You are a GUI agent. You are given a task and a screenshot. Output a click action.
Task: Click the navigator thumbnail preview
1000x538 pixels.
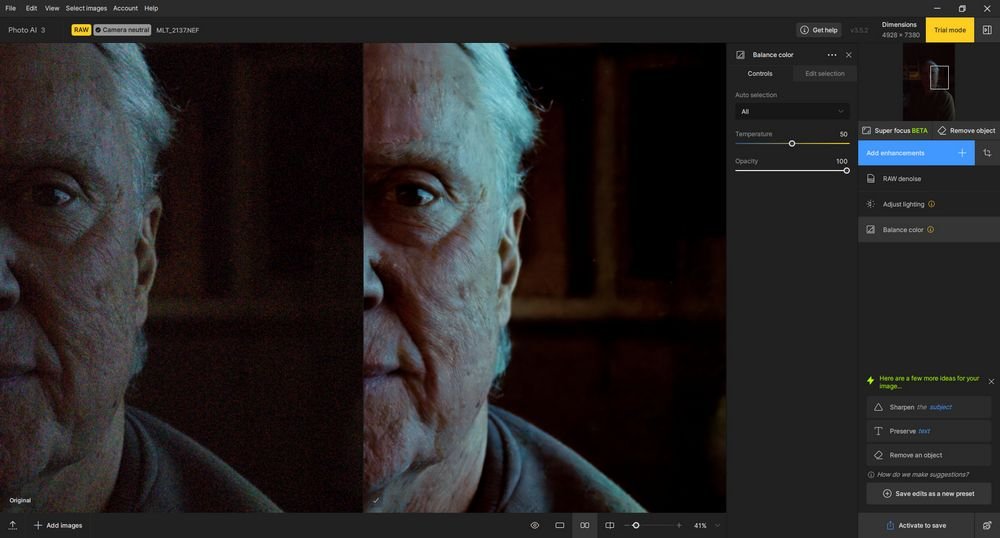(929, 82)
